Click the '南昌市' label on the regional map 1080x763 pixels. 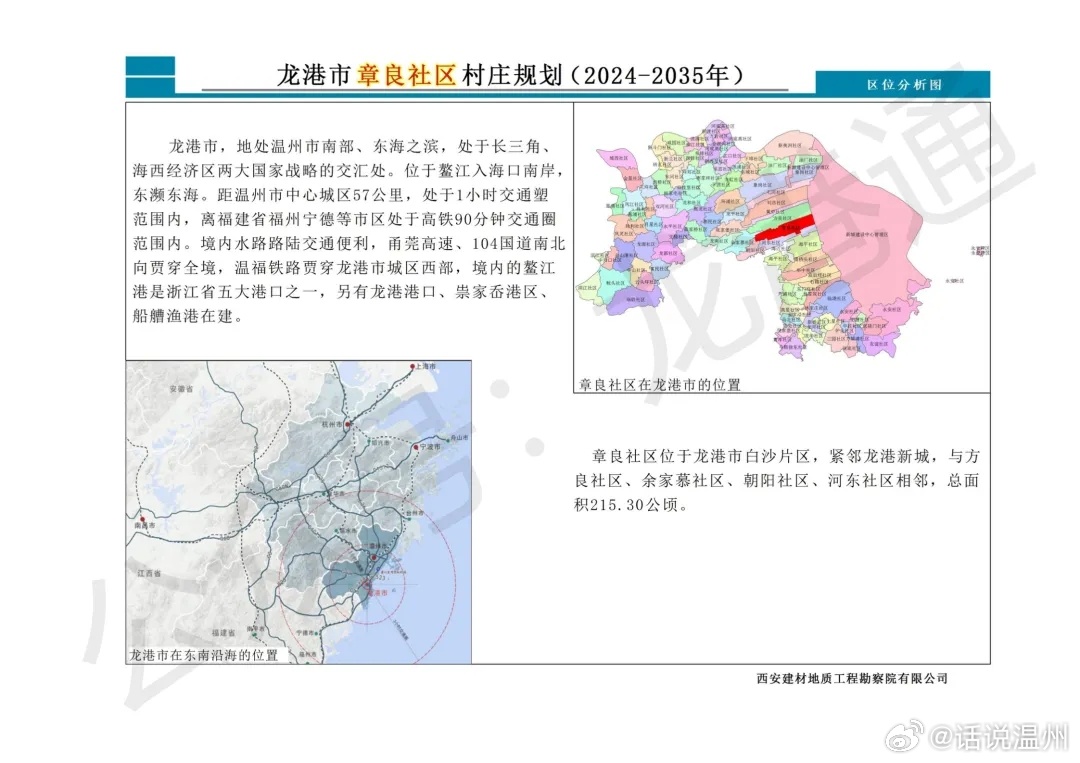click(x=145, y=525)
